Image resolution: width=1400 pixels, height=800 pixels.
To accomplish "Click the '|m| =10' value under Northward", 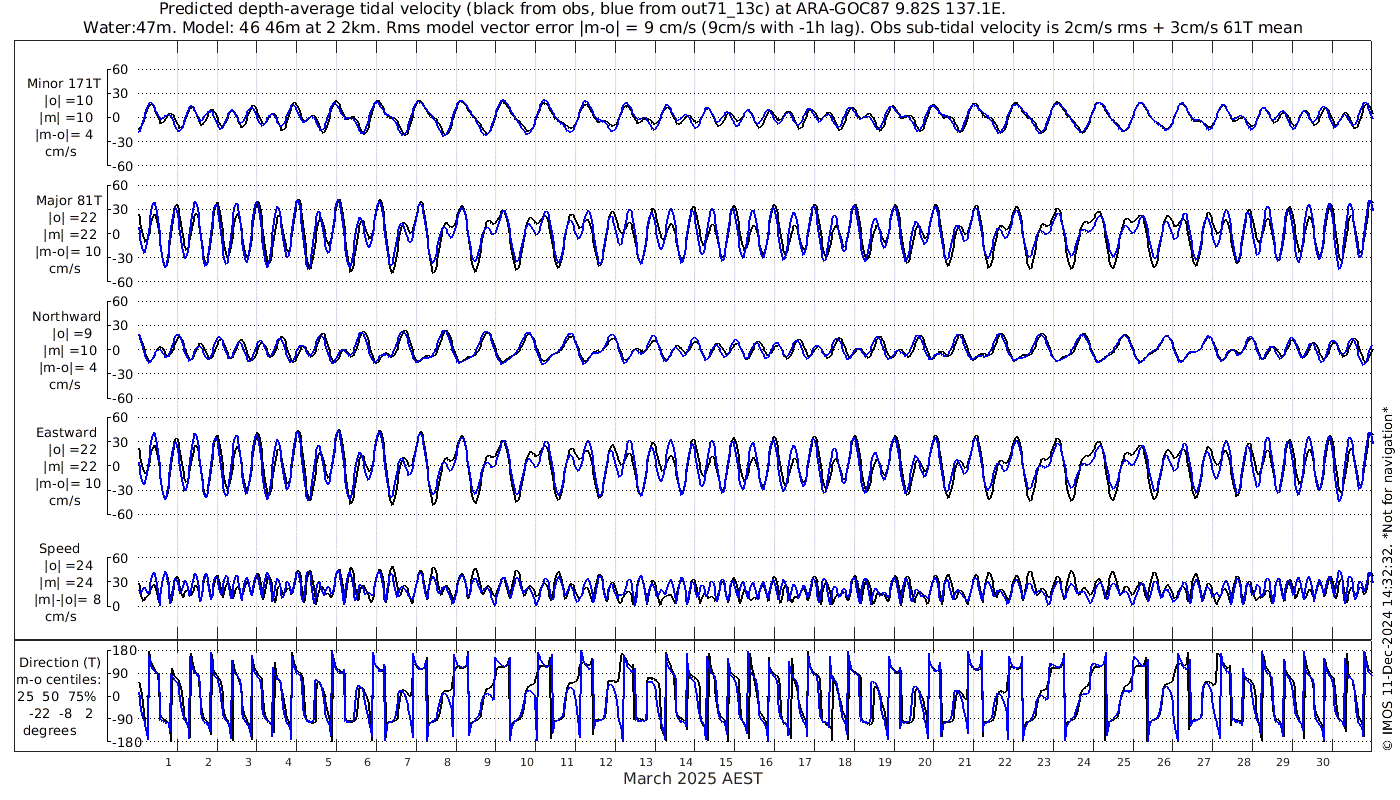I will tap(68, 351).
